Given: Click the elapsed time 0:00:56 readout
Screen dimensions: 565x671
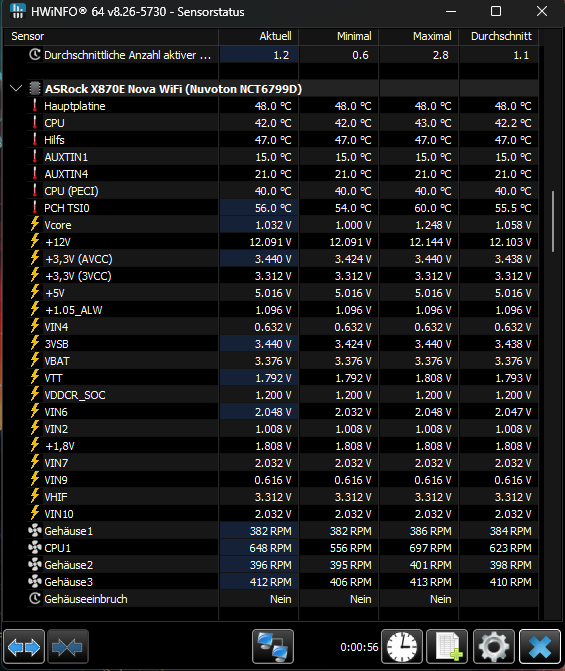Looking at the screenshot, I should (359, 647).
